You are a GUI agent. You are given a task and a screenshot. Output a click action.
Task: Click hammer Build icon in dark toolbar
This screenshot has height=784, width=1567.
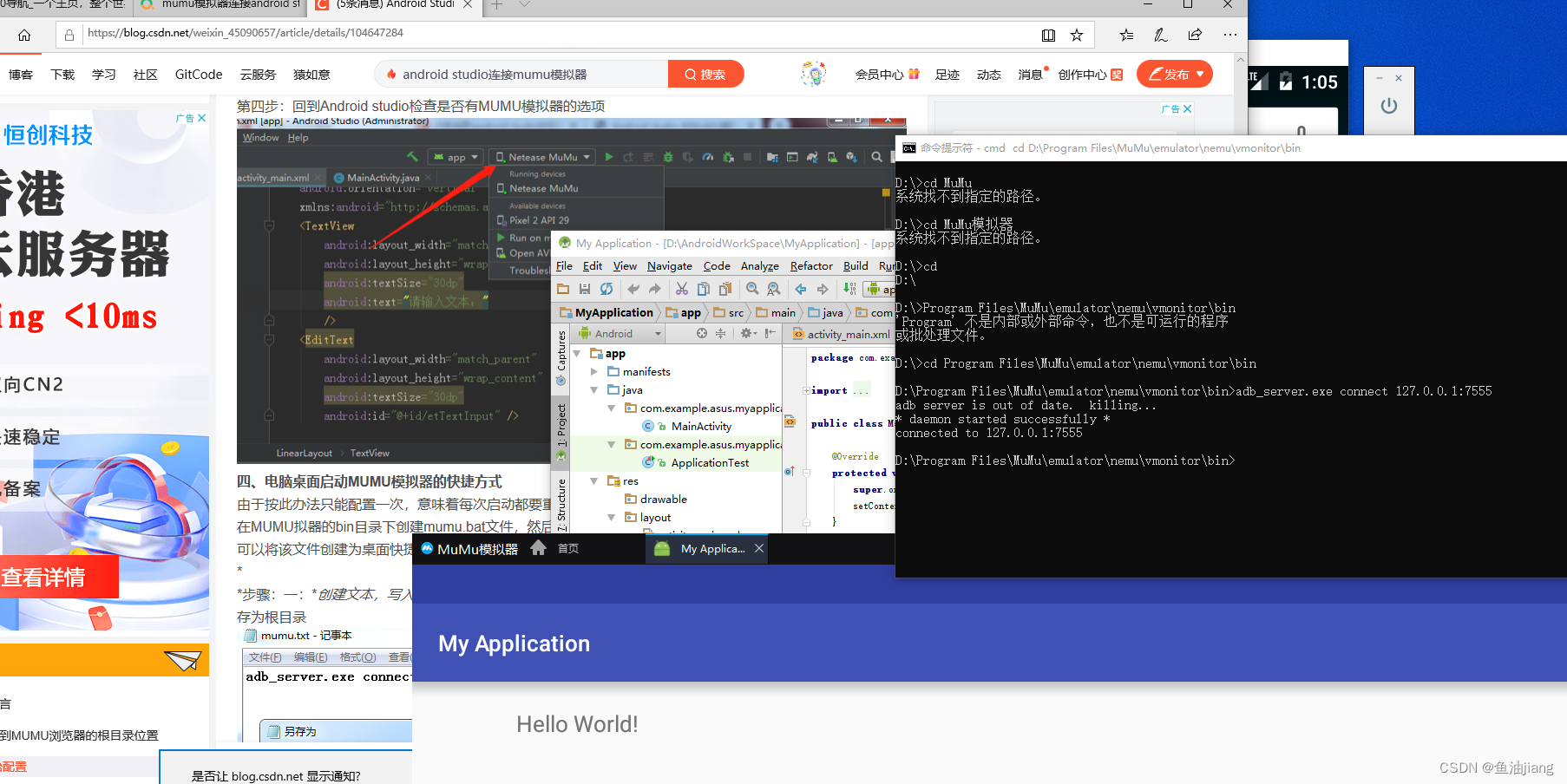coord(413,157)
